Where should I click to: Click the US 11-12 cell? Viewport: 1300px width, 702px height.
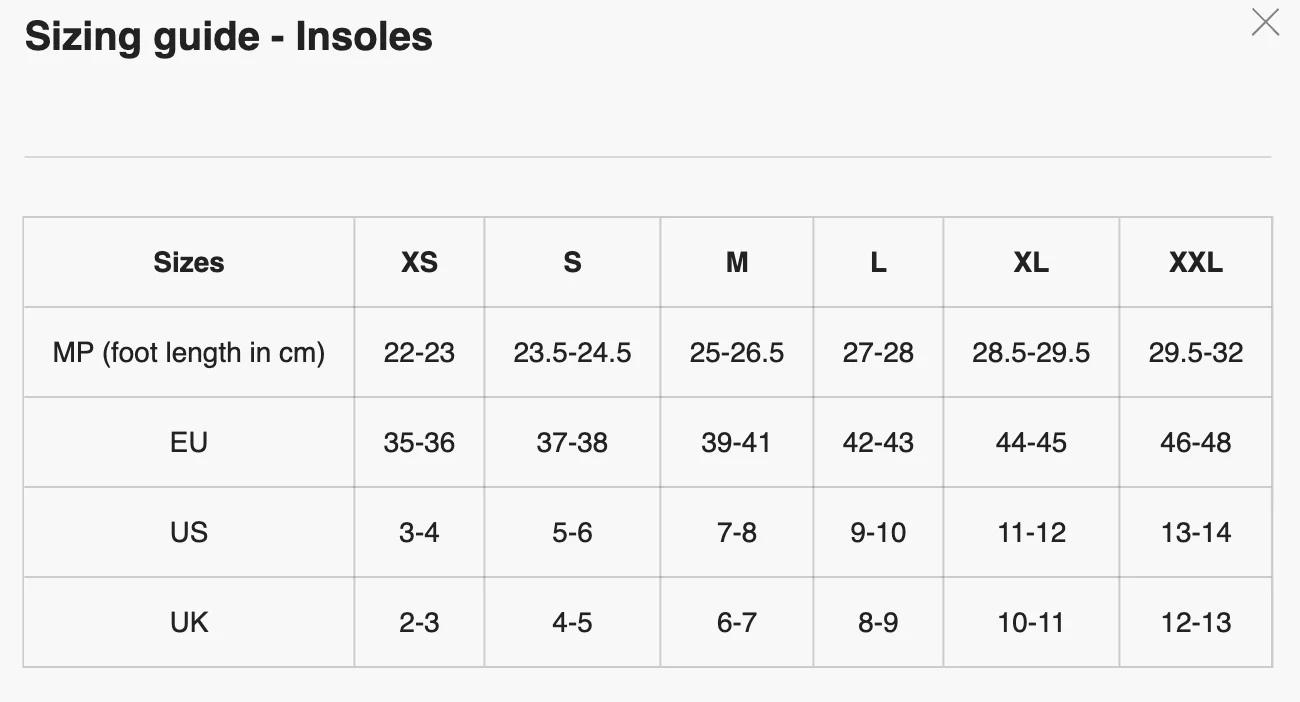1031,532
